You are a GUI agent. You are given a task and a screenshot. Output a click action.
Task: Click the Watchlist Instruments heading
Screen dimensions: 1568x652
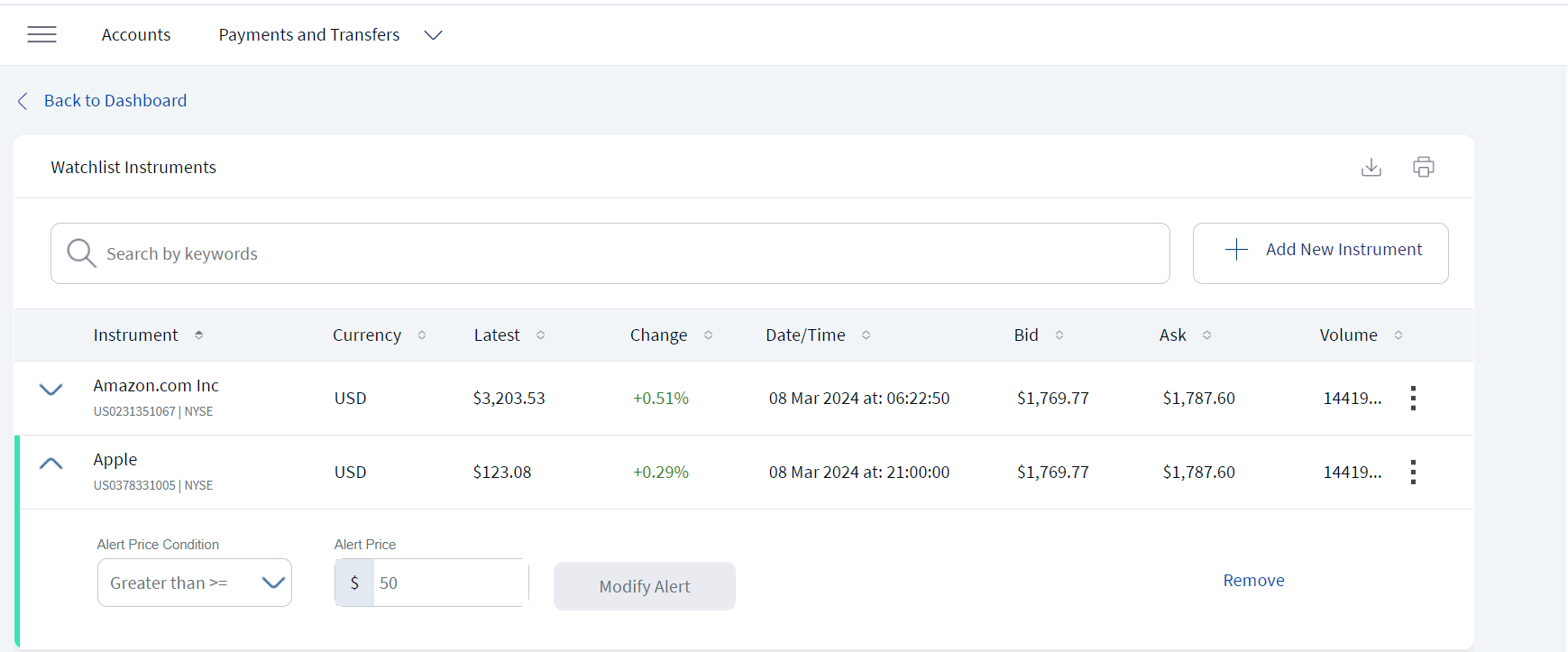click(133, 167)
